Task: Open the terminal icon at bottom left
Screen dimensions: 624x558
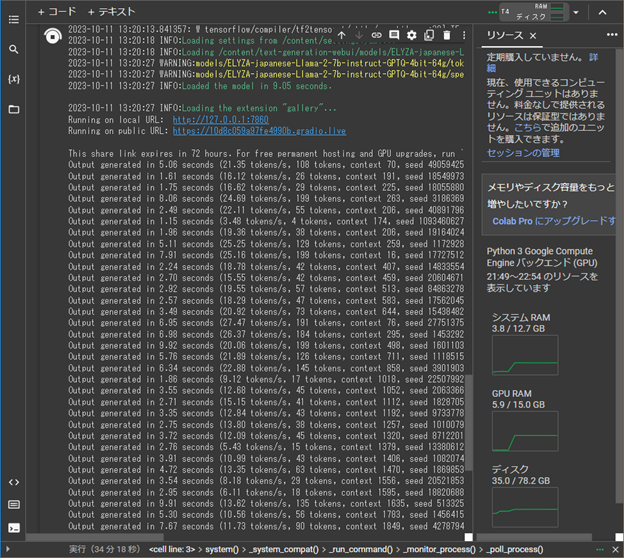Action: pyautogui.click(x=13, y=528)
